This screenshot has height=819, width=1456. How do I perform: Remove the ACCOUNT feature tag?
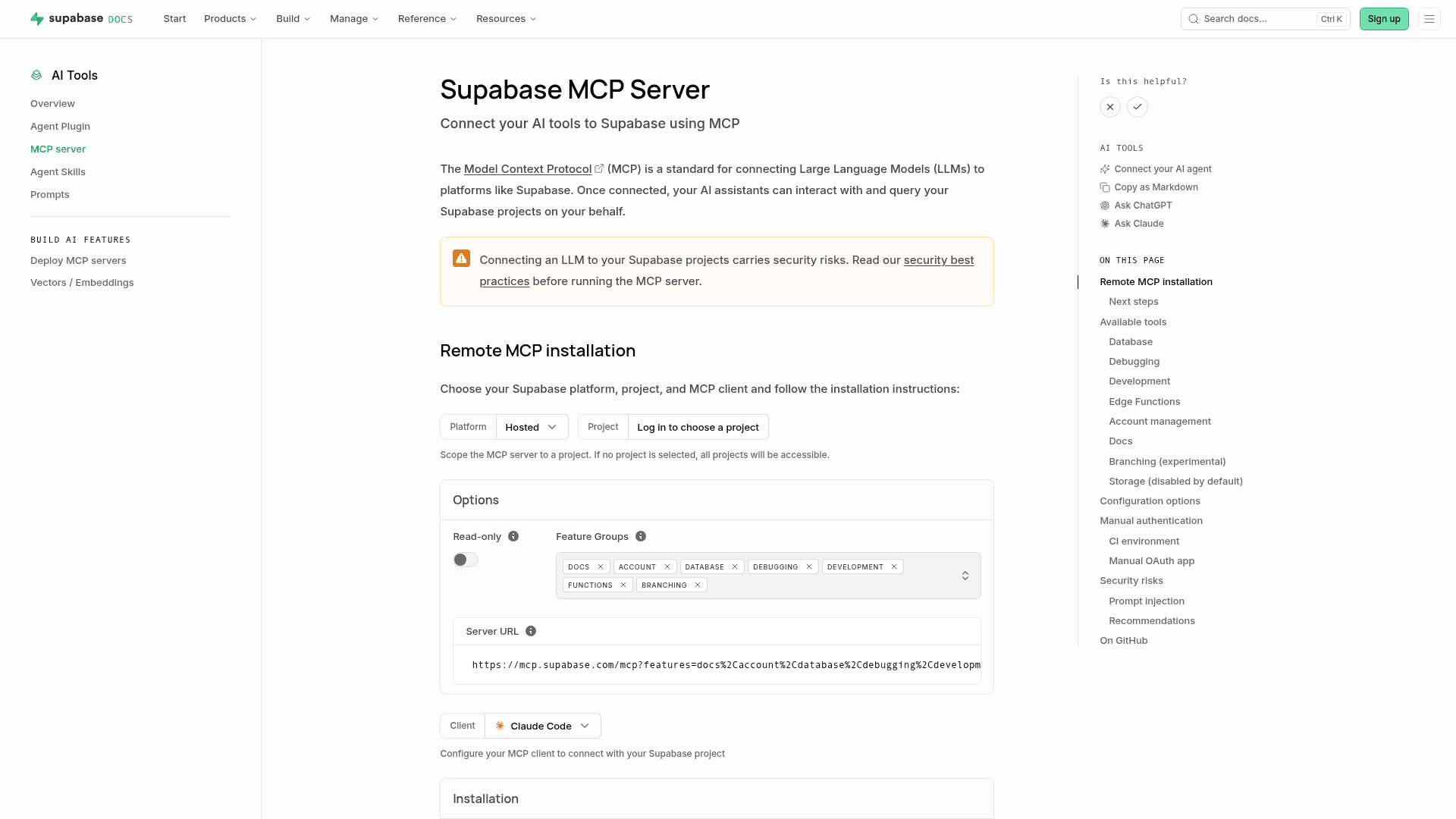point(667,566)
